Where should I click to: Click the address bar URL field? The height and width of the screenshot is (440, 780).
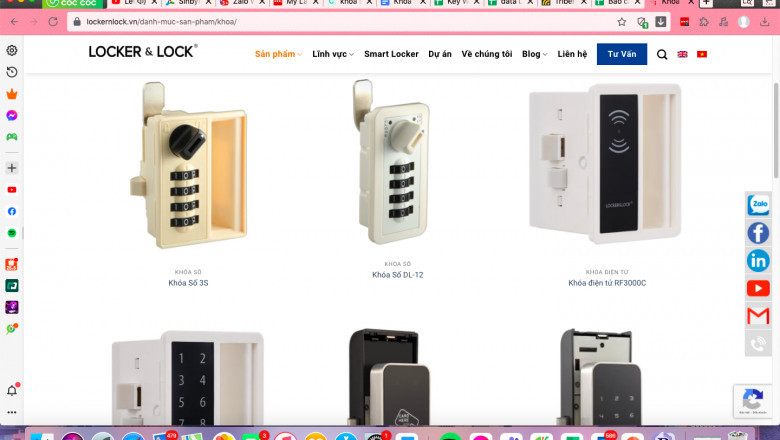pos(348,22)
